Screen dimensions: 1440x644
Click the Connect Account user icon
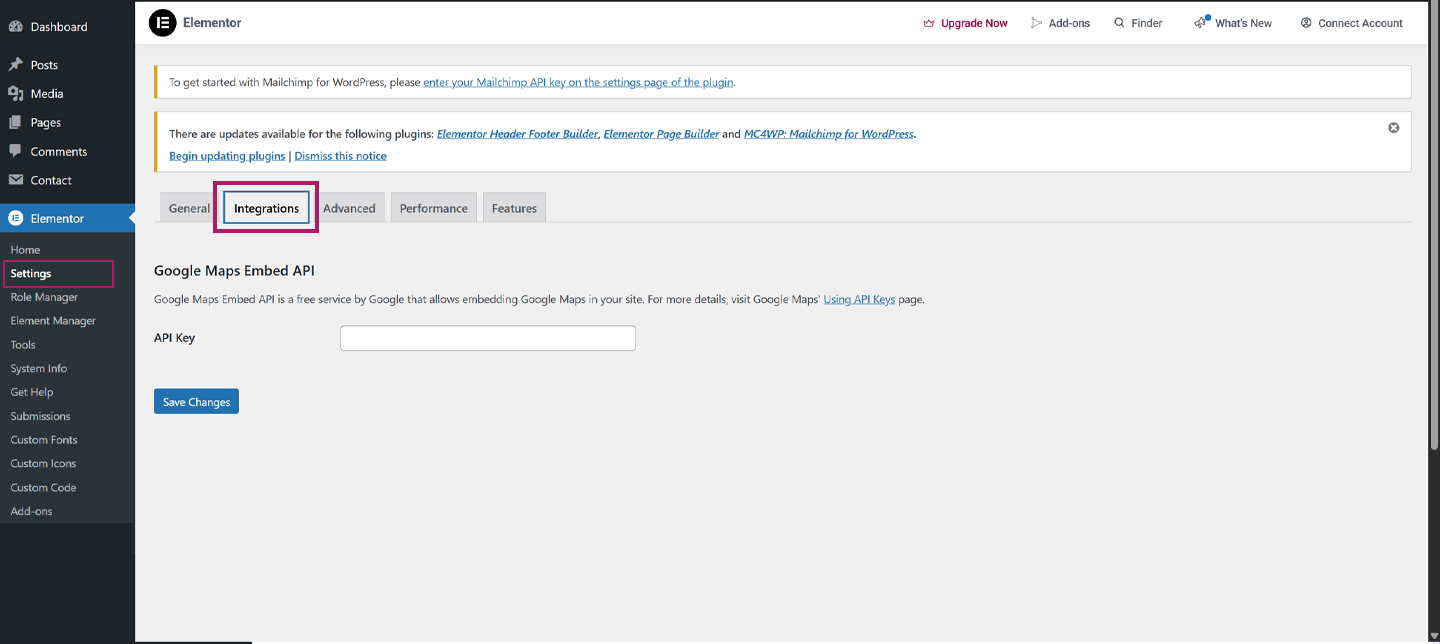tap(1306, 23)
